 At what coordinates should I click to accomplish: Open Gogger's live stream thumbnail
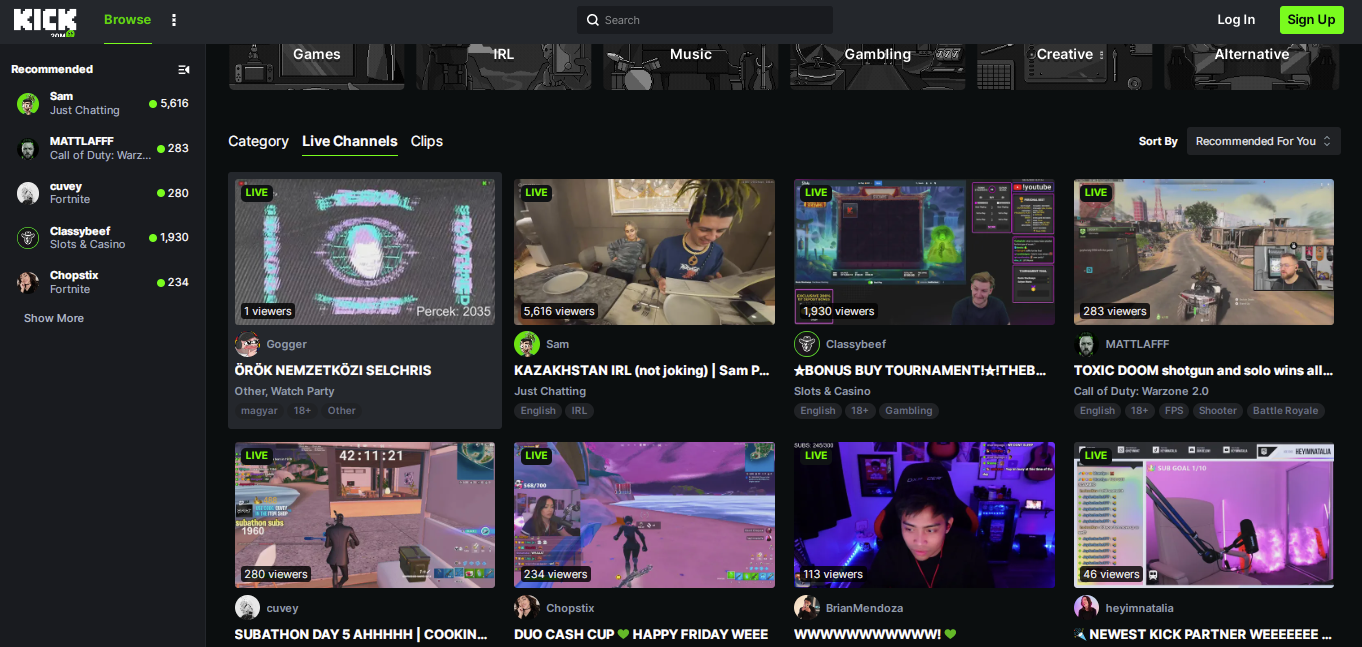point(365,252)
